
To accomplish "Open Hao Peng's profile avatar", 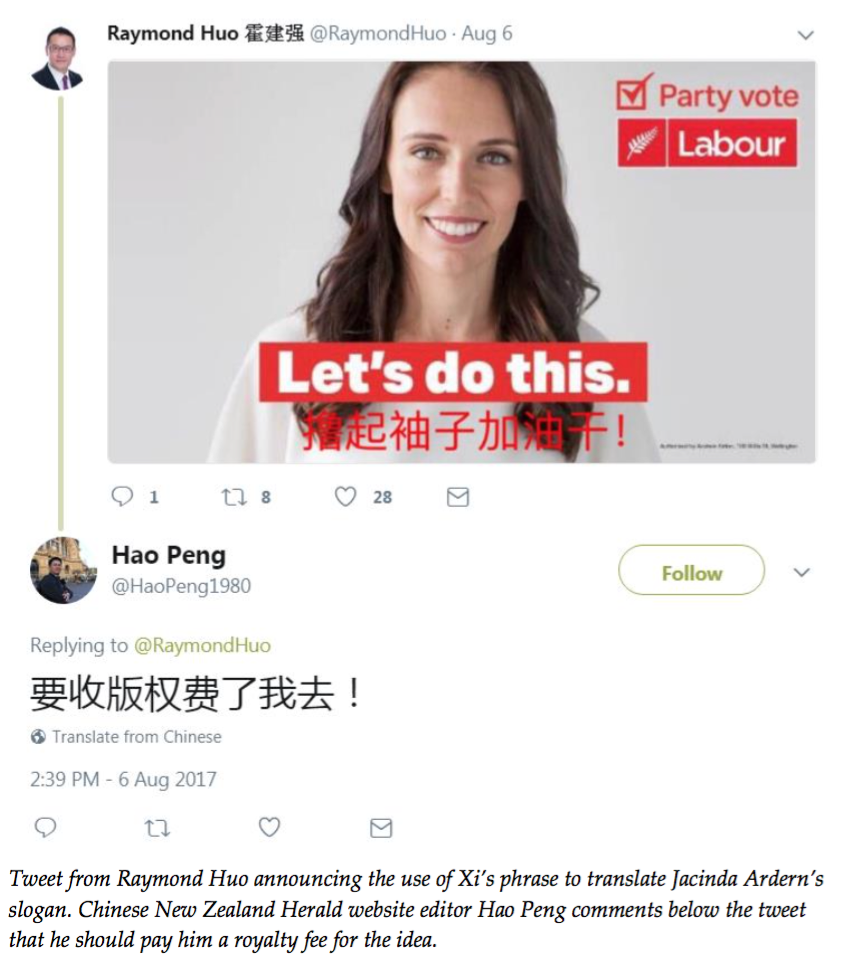I will point(63,570).
